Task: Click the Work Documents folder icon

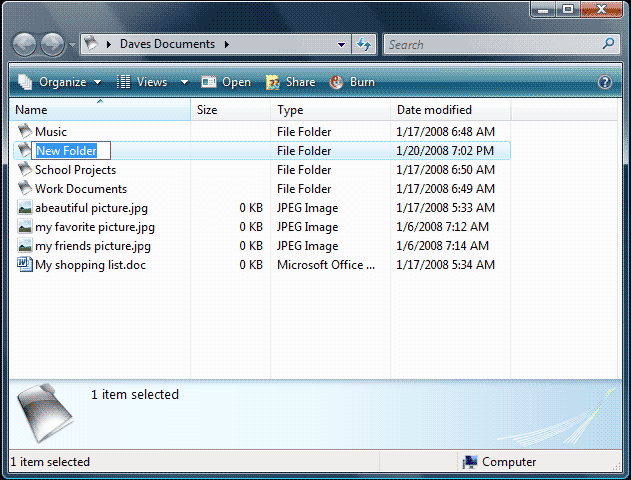Action: (x=25, y=187)
